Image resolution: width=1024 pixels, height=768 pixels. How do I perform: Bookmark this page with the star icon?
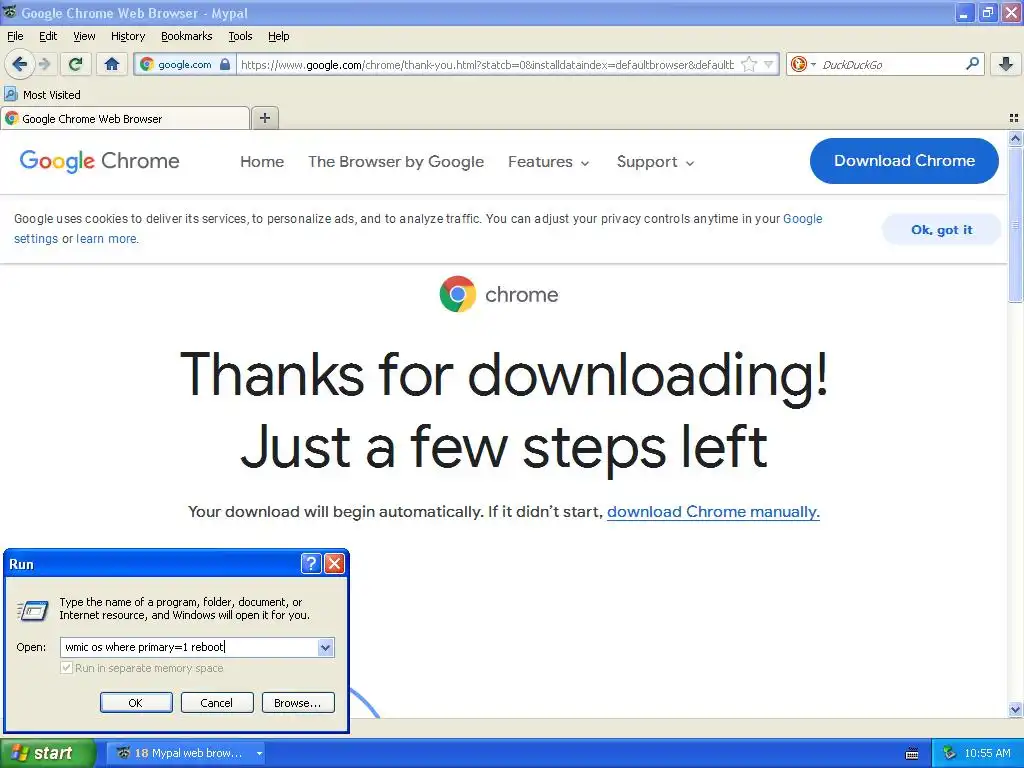point(749,64)
